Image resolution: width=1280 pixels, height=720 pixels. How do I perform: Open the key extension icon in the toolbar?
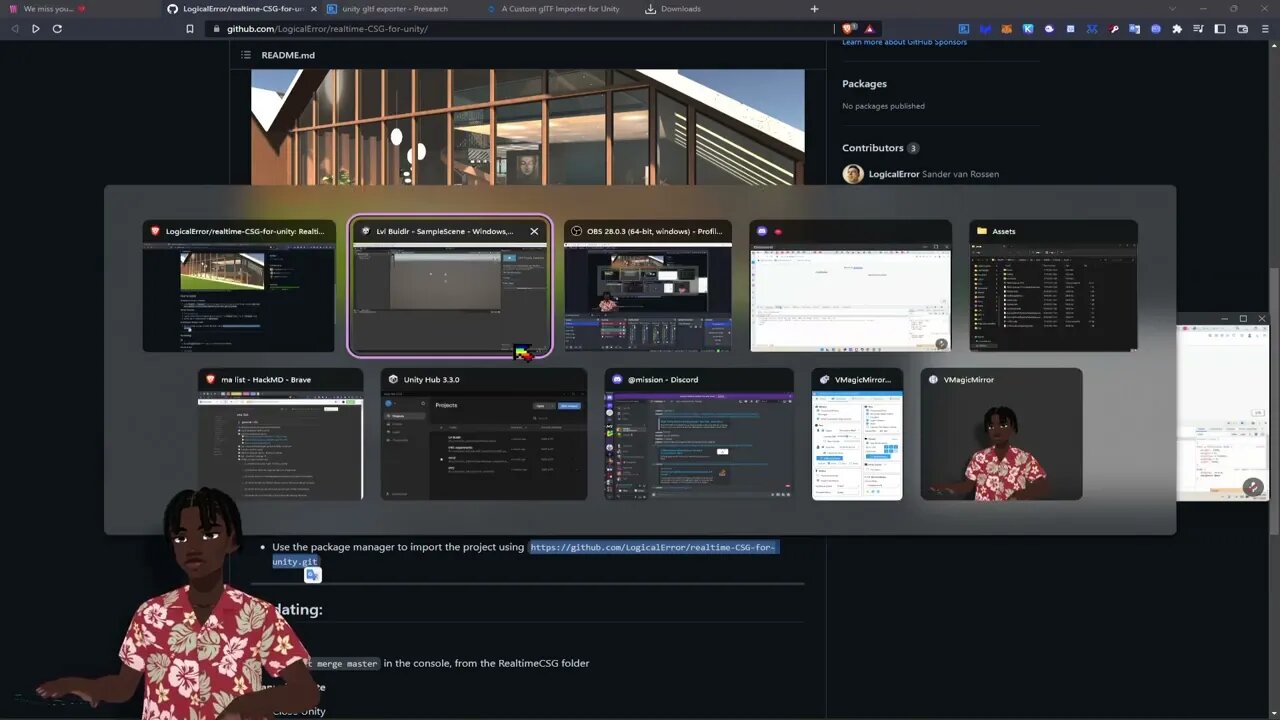tap(1113, 29)
